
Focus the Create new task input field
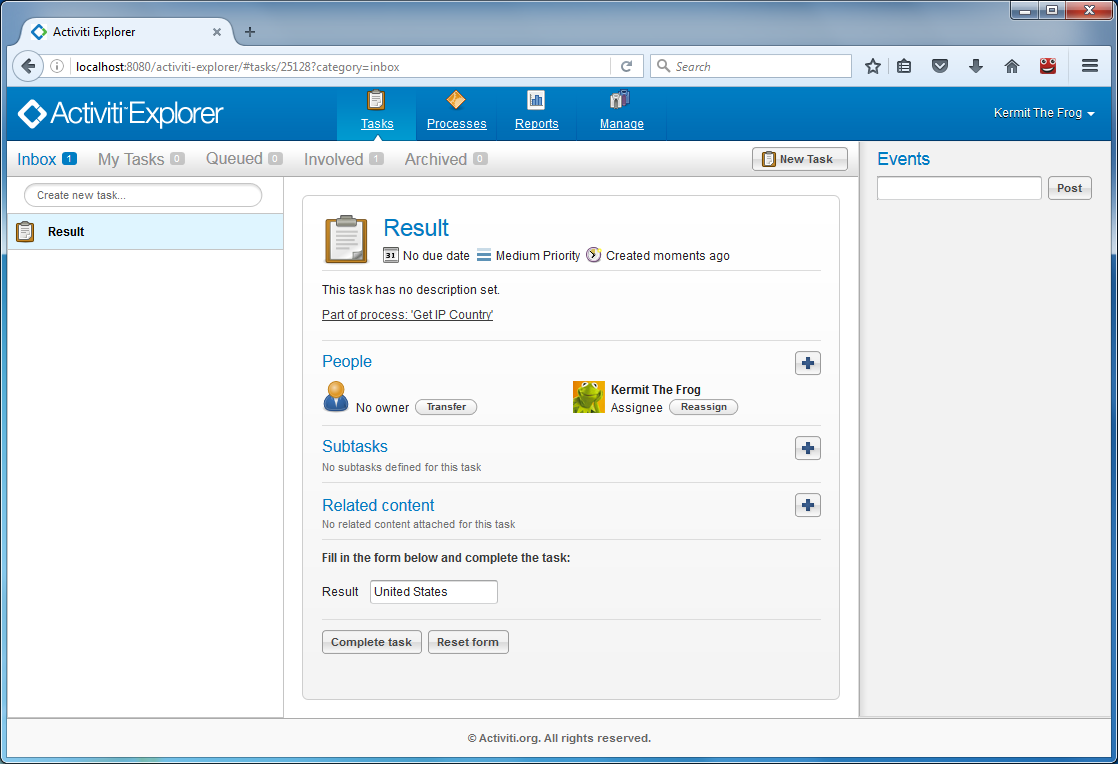(x=143, y=195)
